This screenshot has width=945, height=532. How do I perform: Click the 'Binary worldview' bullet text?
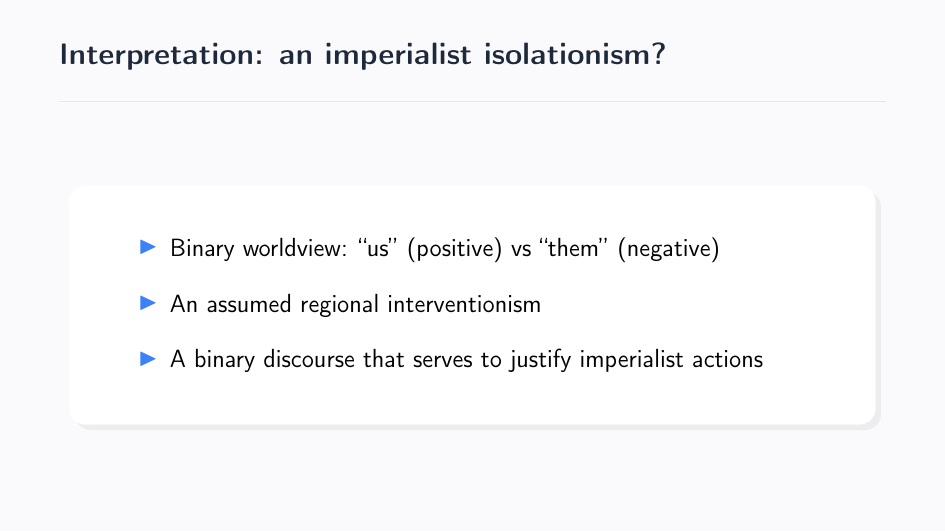(259, 248)
